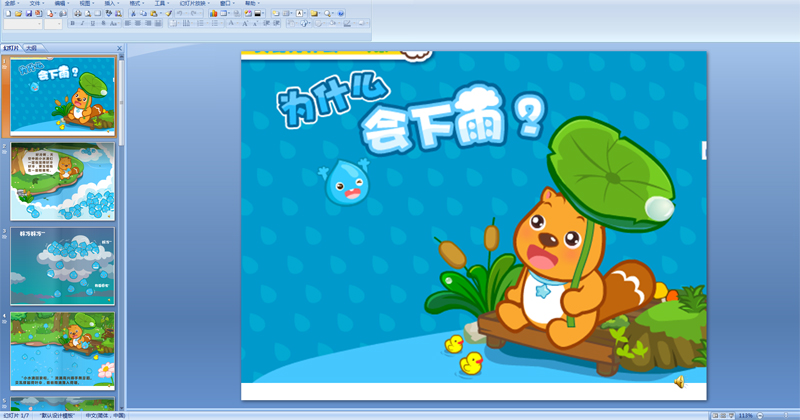Switch to slide sorter view icon
The height and width of the screenshot is (420, 800).
[723, 415]
